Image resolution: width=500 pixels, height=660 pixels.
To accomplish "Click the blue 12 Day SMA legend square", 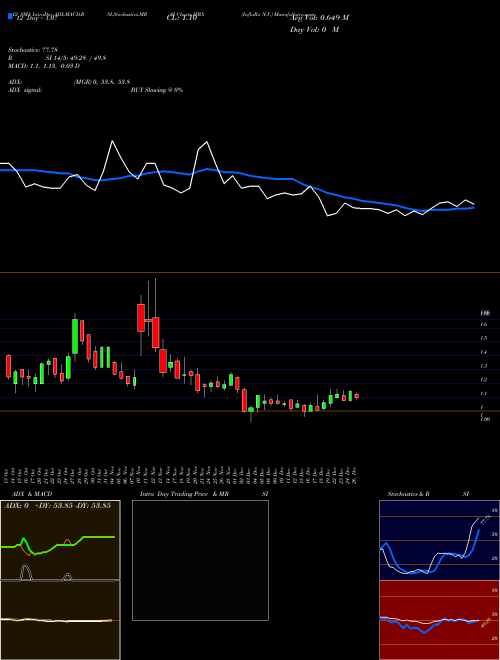I will tap(10, 16).
